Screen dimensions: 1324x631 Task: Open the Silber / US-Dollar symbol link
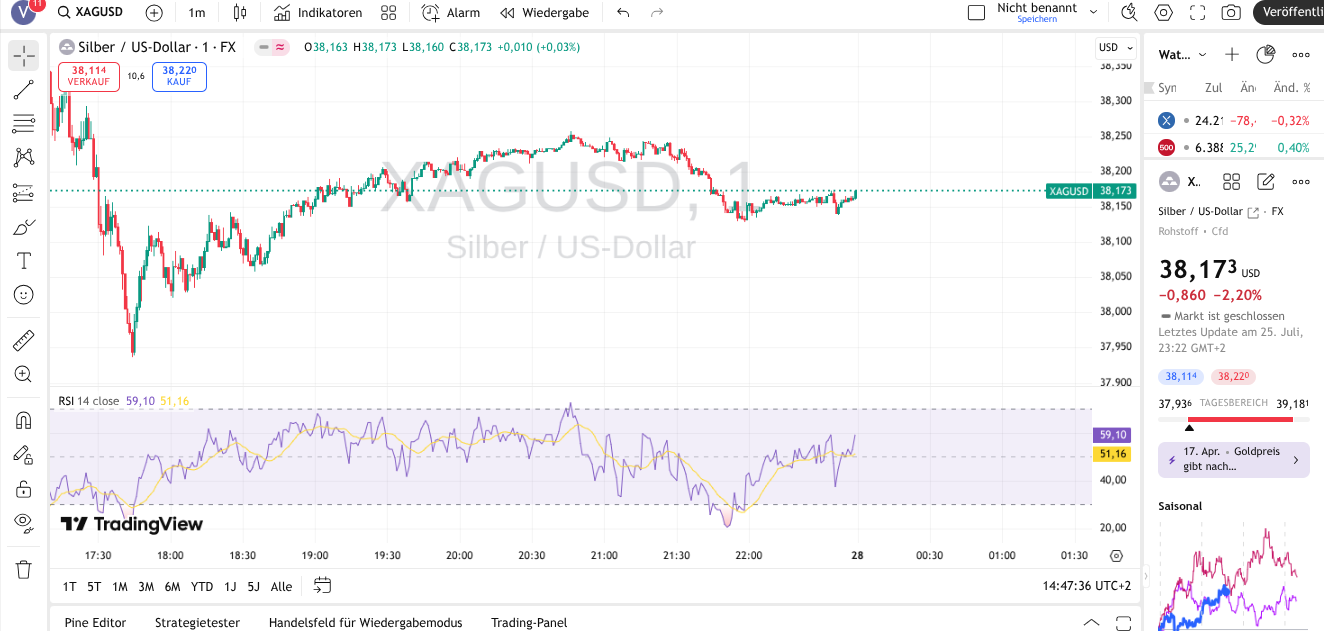(x=1207, y=212)
